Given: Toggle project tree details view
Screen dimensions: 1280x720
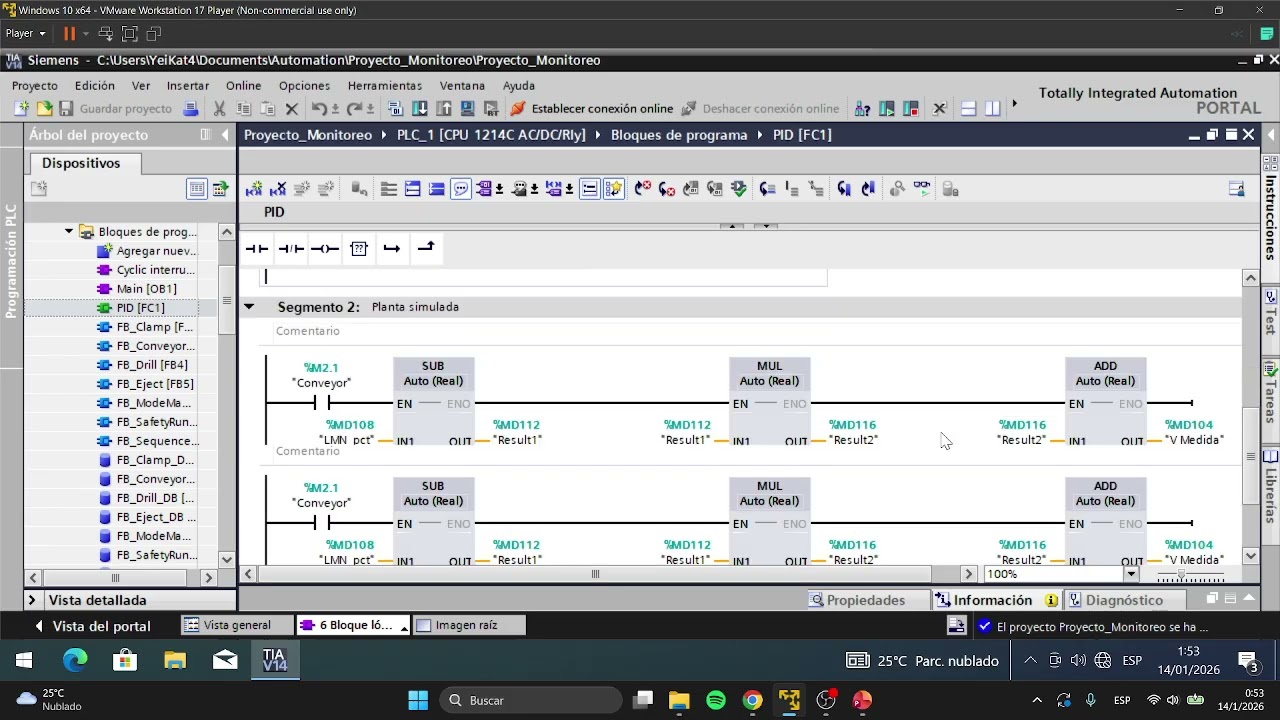Looking at the screenshot, I should coord(197,188).
